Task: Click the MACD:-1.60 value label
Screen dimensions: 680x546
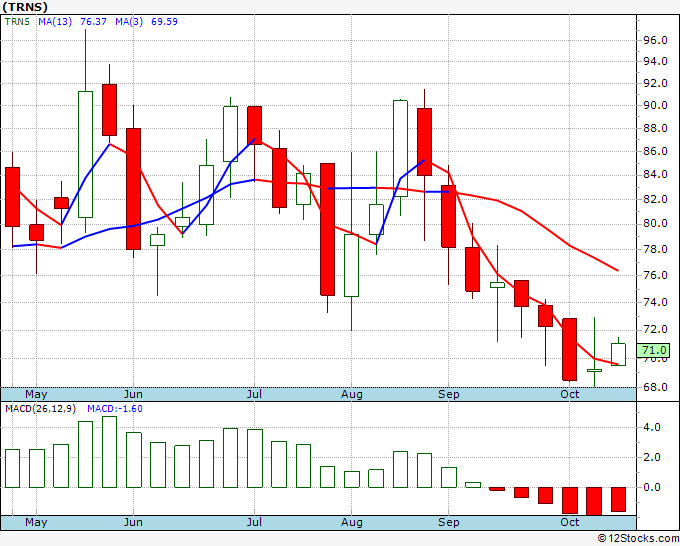Action: (115, 409)
